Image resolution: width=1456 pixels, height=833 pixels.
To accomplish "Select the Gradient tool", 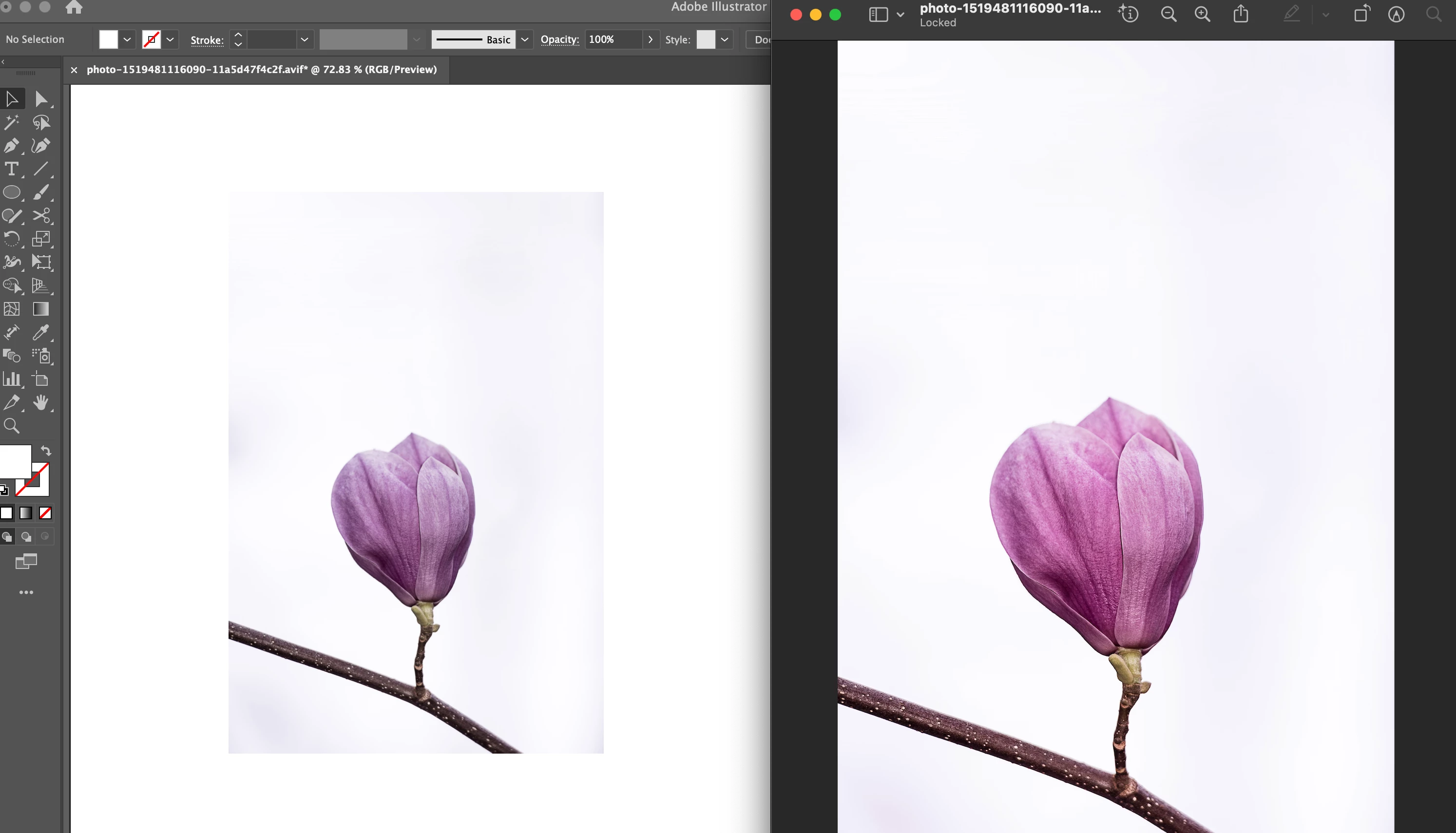I will (40, 309).
